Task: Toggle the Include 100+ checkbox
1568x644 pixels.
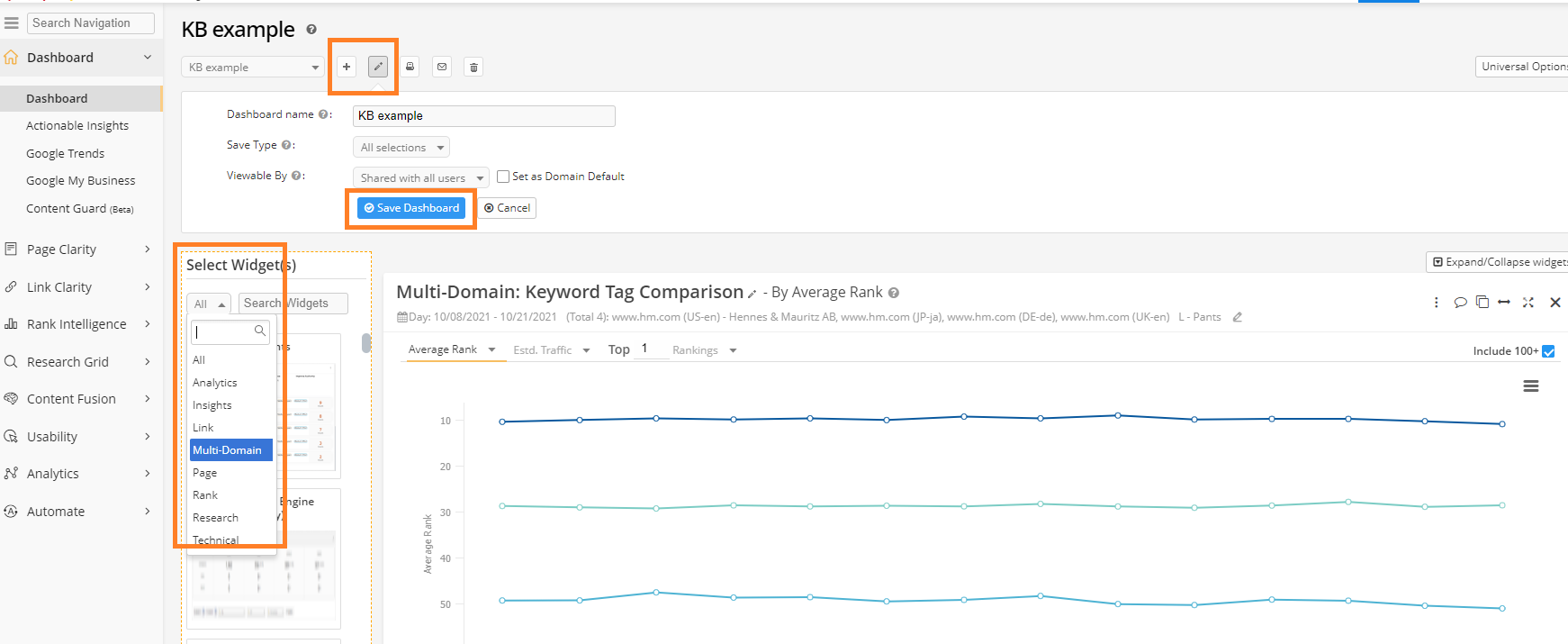Action: [x=1548, y=351]
